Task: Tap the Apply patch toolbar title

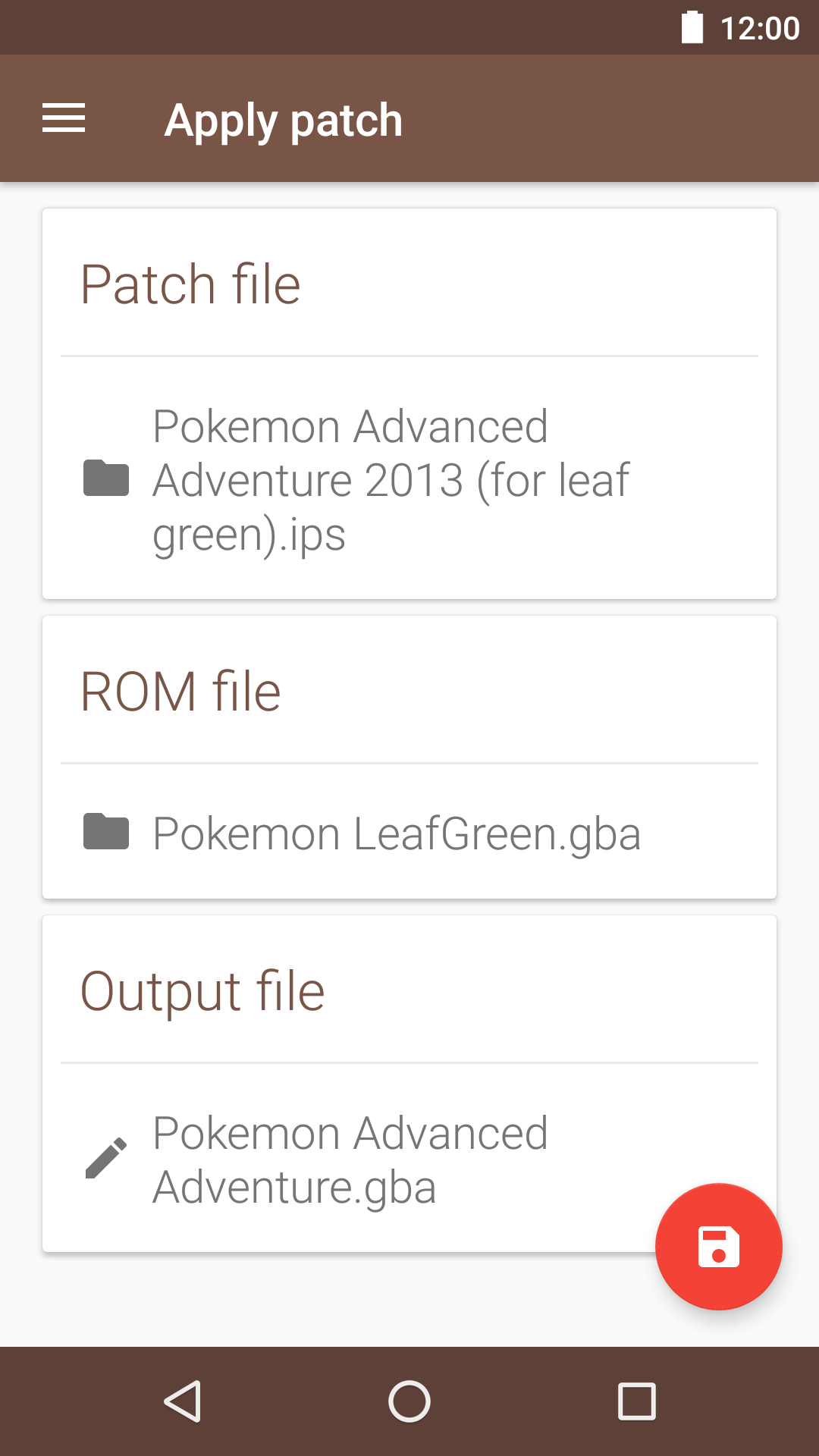Action: coord(284,120)
